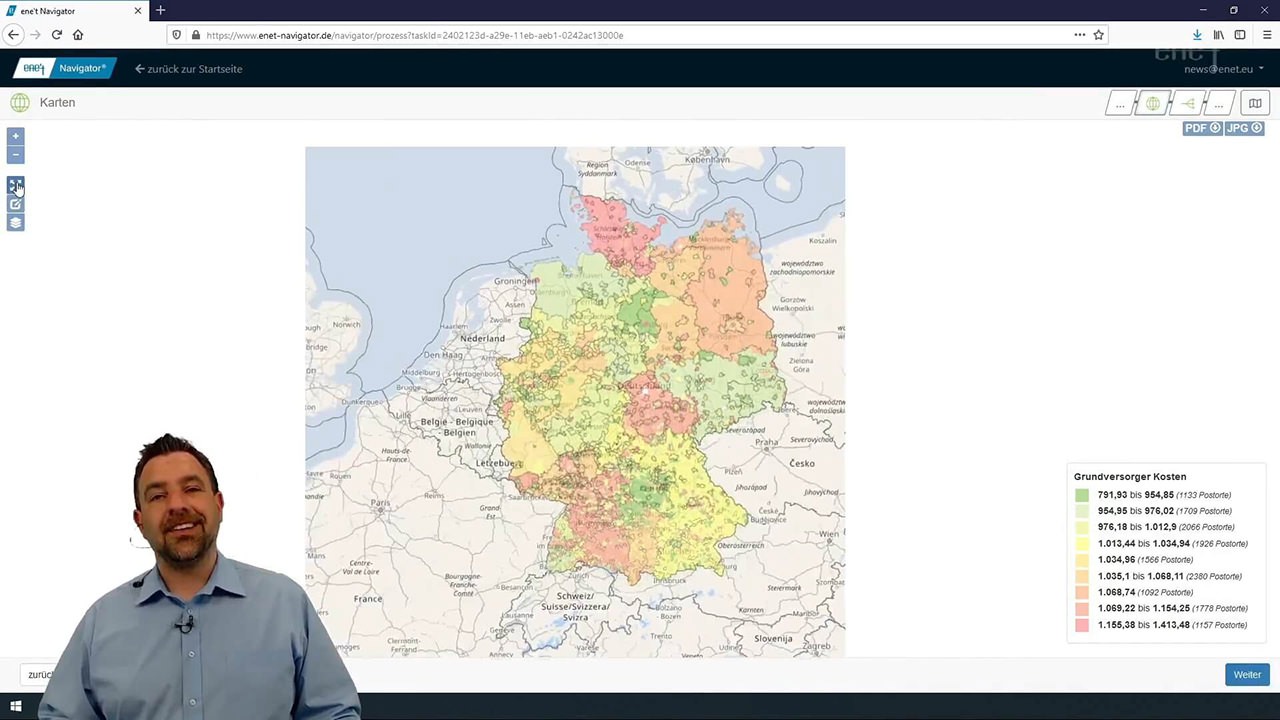Zoom in on the map with plus button
The image size is (1280, 720).
(15, 136)
